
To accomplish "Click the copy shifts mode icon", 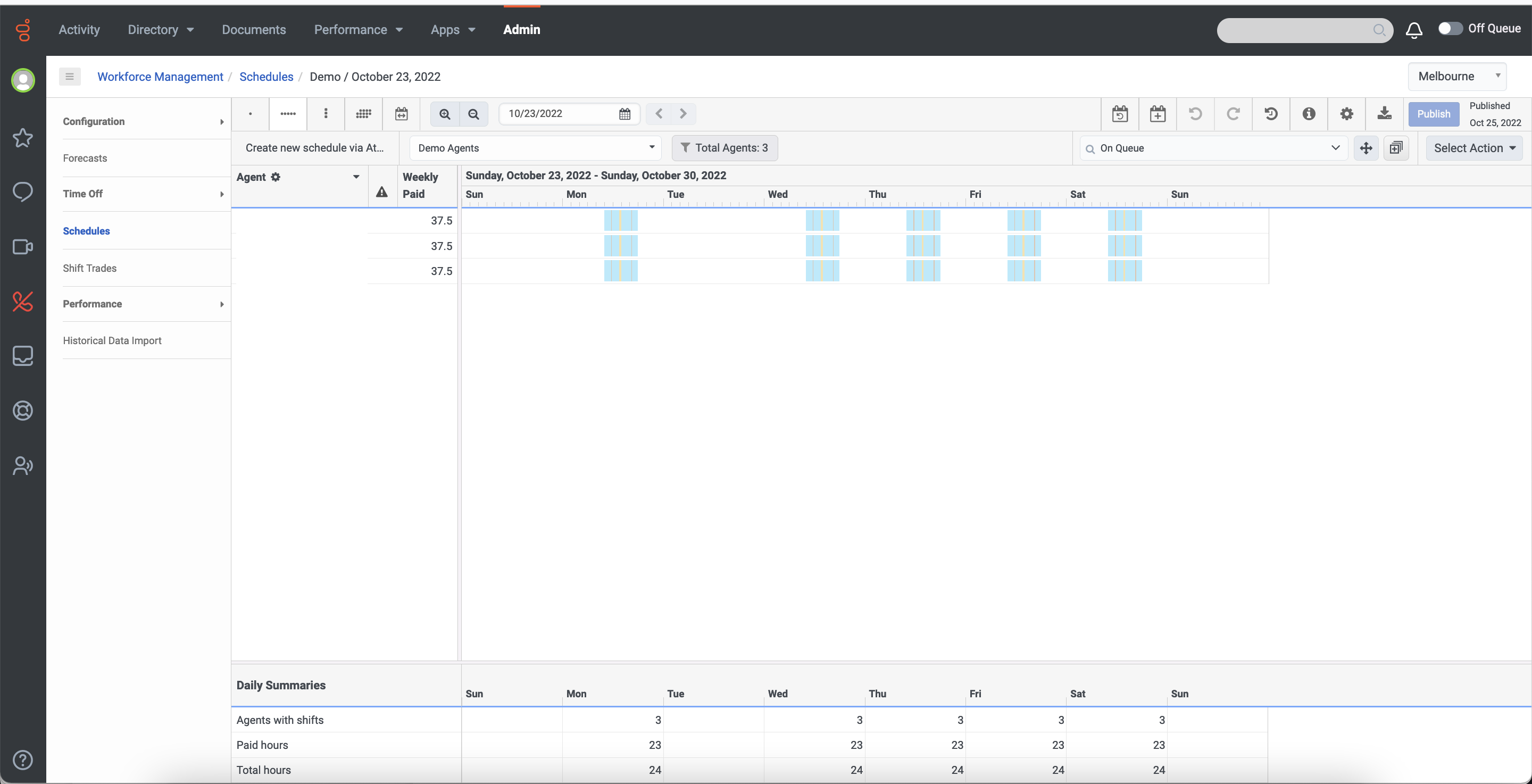I will tap(1396, 148).
